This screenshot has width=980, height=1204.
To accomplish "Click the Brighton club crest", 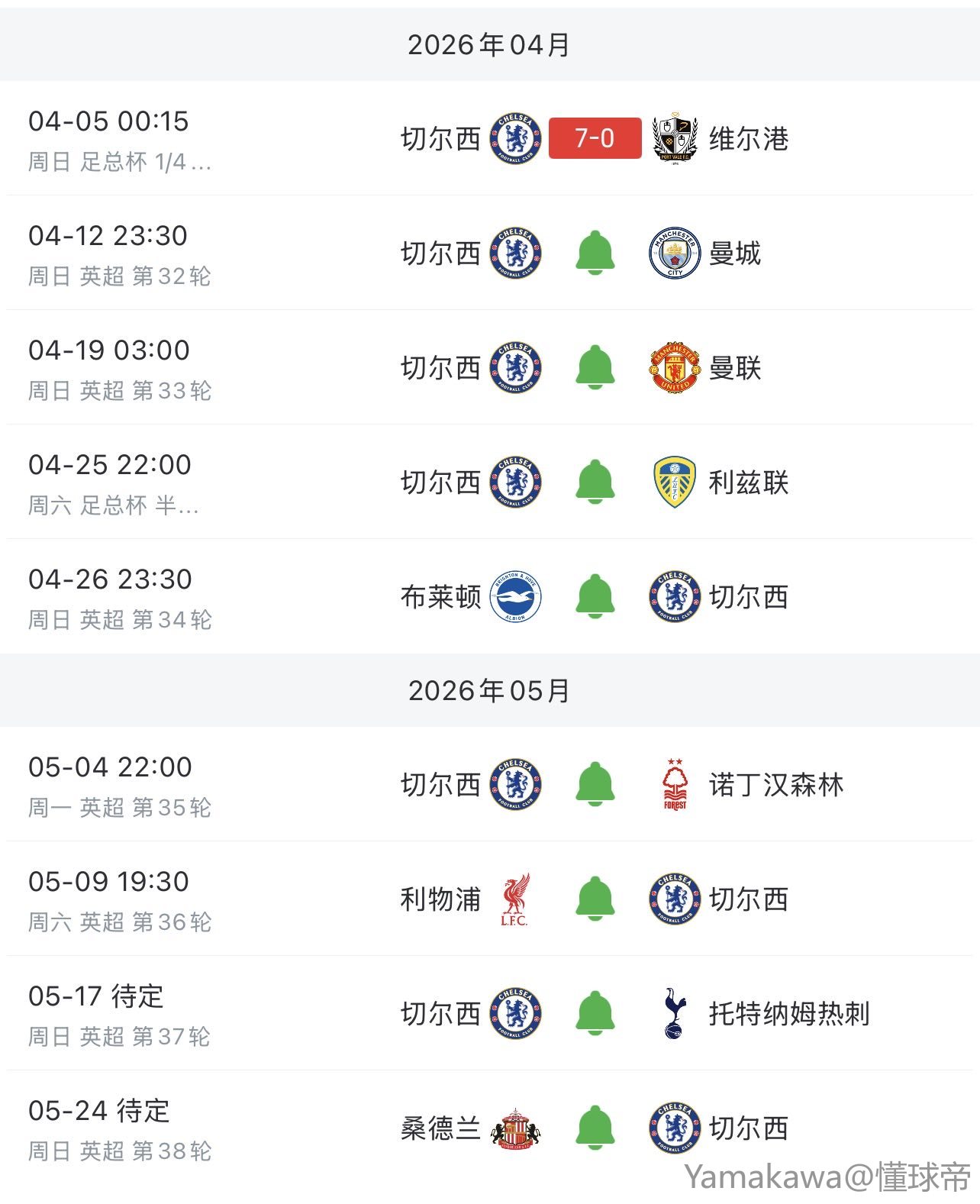I will click(x=516, y=596).
